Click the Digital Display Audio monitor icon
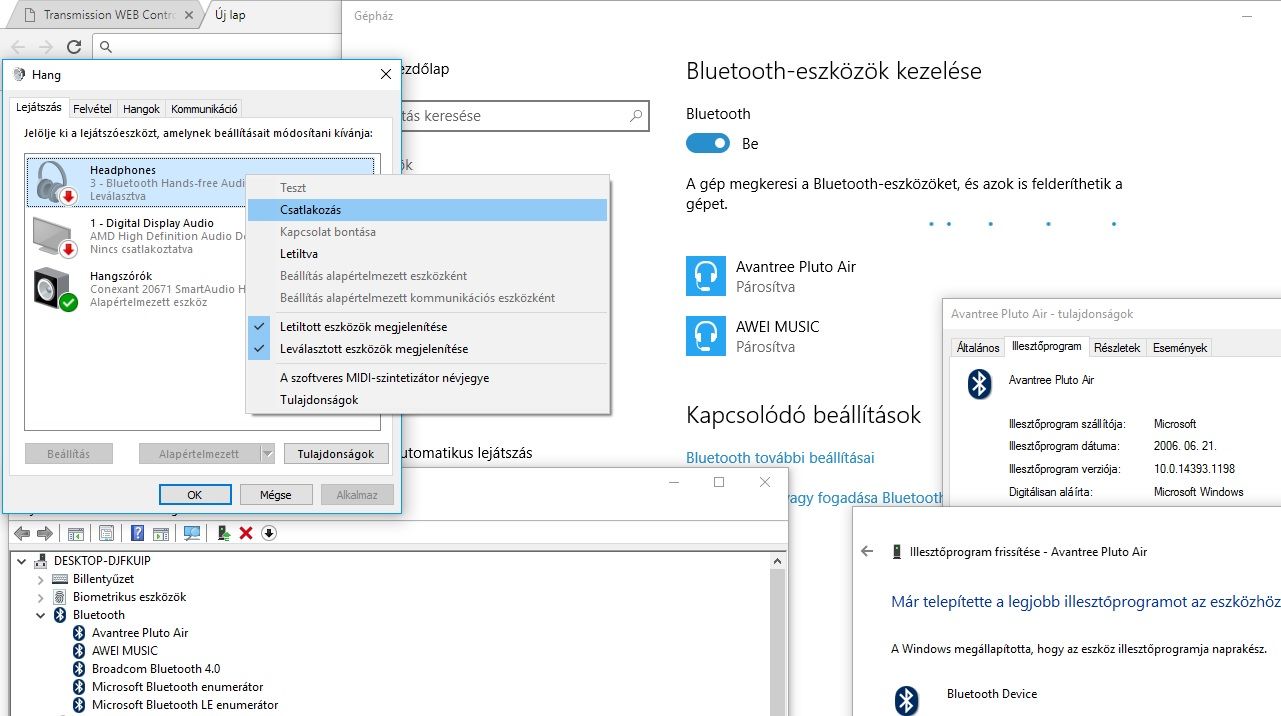1281x716 pixels. click(55, 236)
